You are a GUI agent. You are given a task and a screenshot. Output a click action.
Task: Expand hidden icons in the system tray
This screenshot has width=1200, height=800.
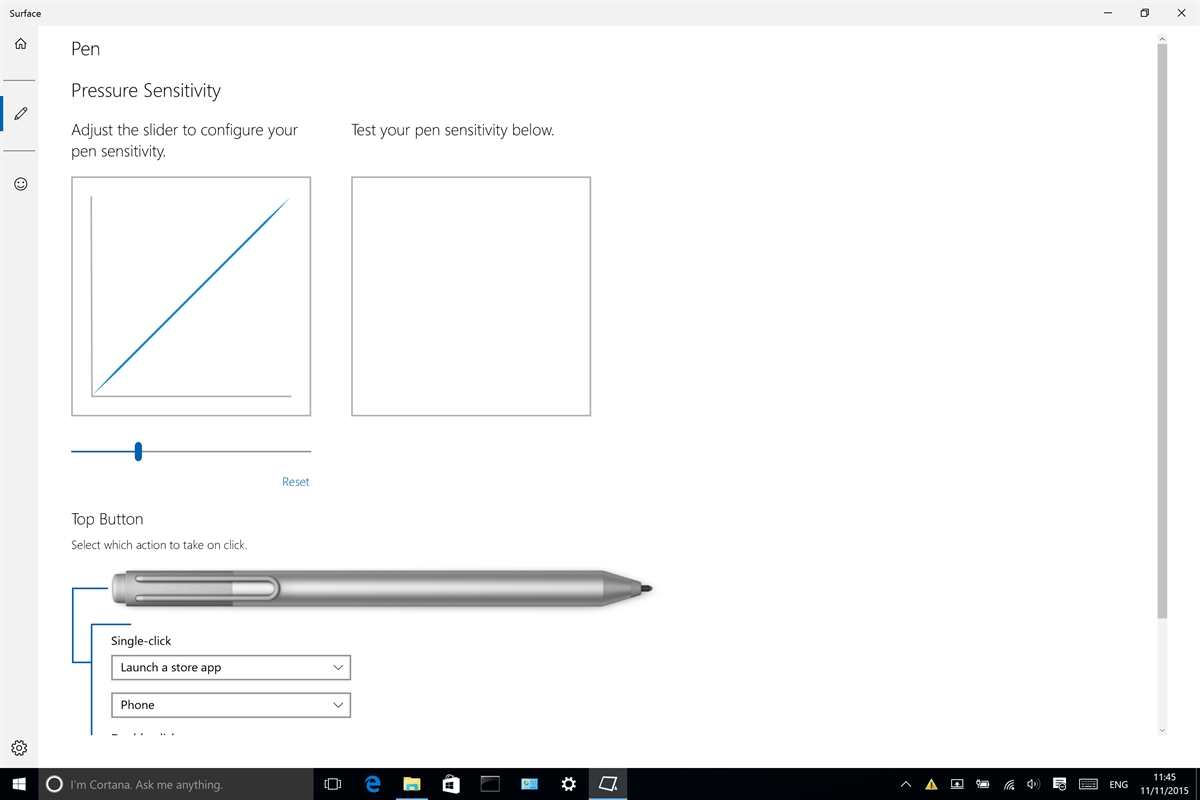905,784
